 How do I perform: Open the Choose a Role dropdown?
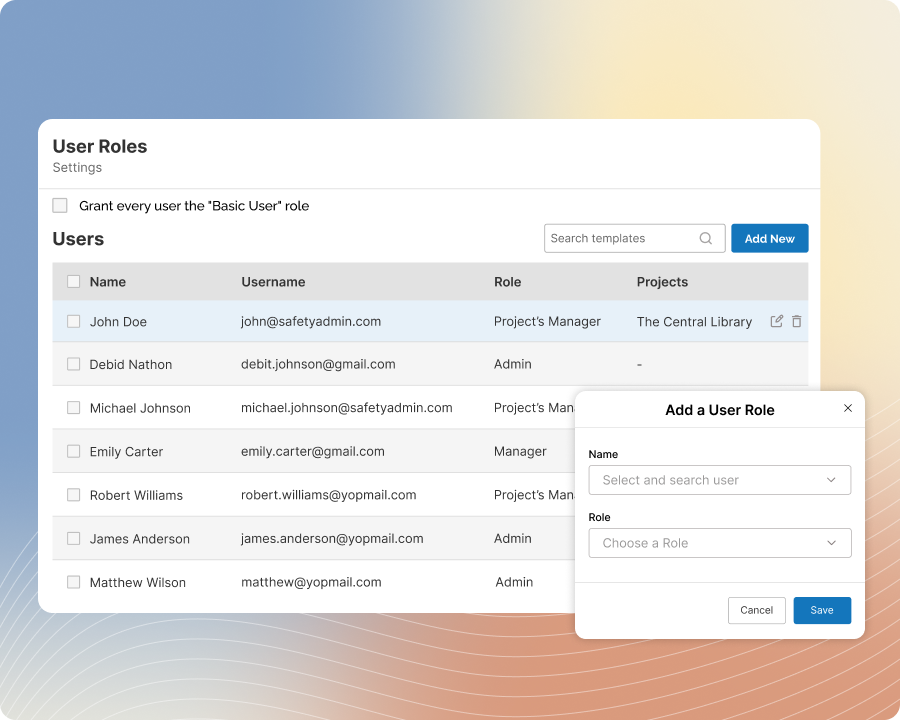point(720,543)
